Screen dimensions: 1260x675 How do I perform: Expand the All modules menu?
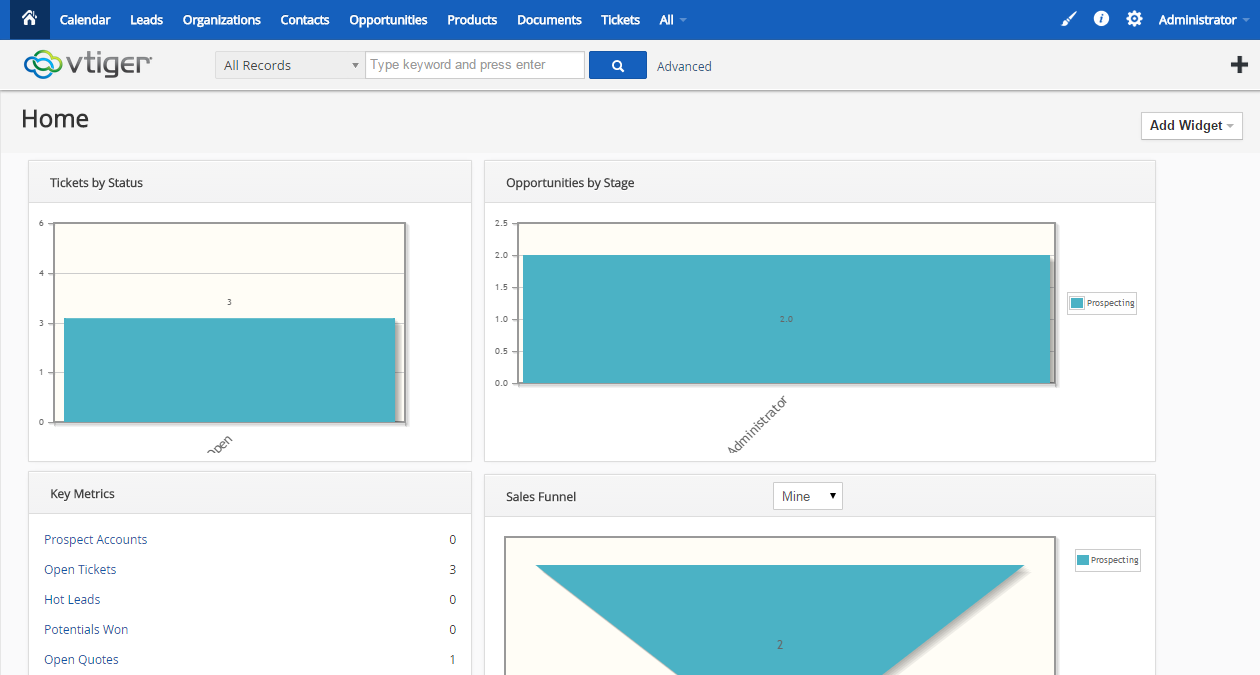[x=673, y=20]
